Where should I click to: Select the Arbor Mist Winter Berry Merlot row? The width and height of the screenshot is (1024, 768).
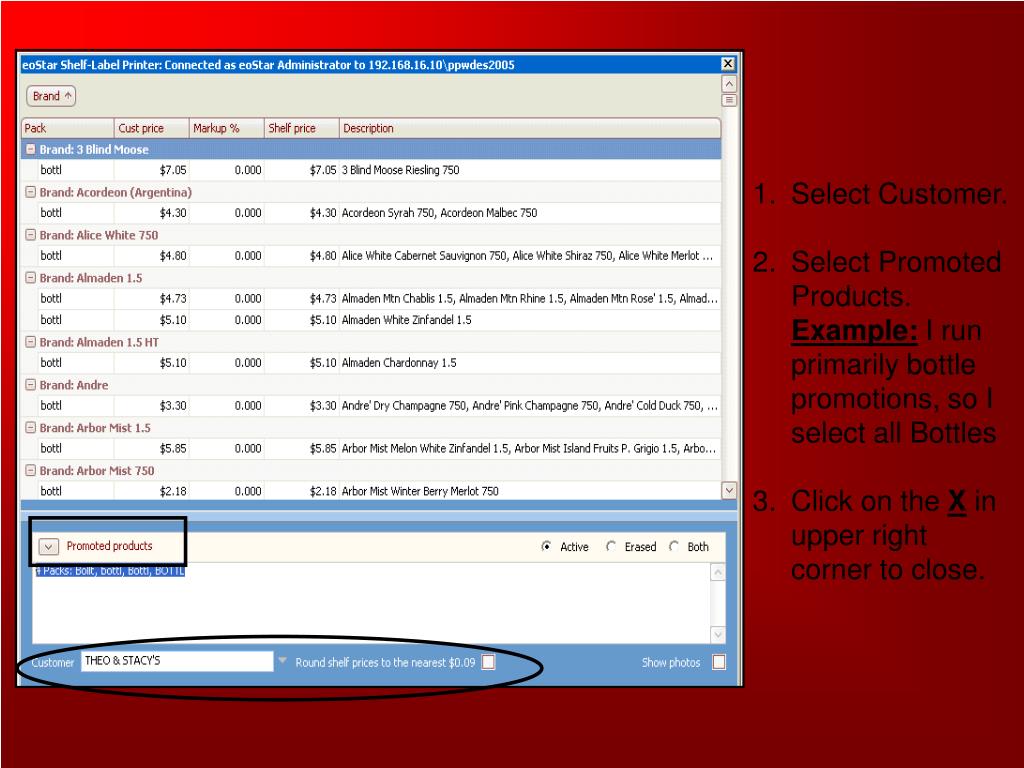coord(371,491)
